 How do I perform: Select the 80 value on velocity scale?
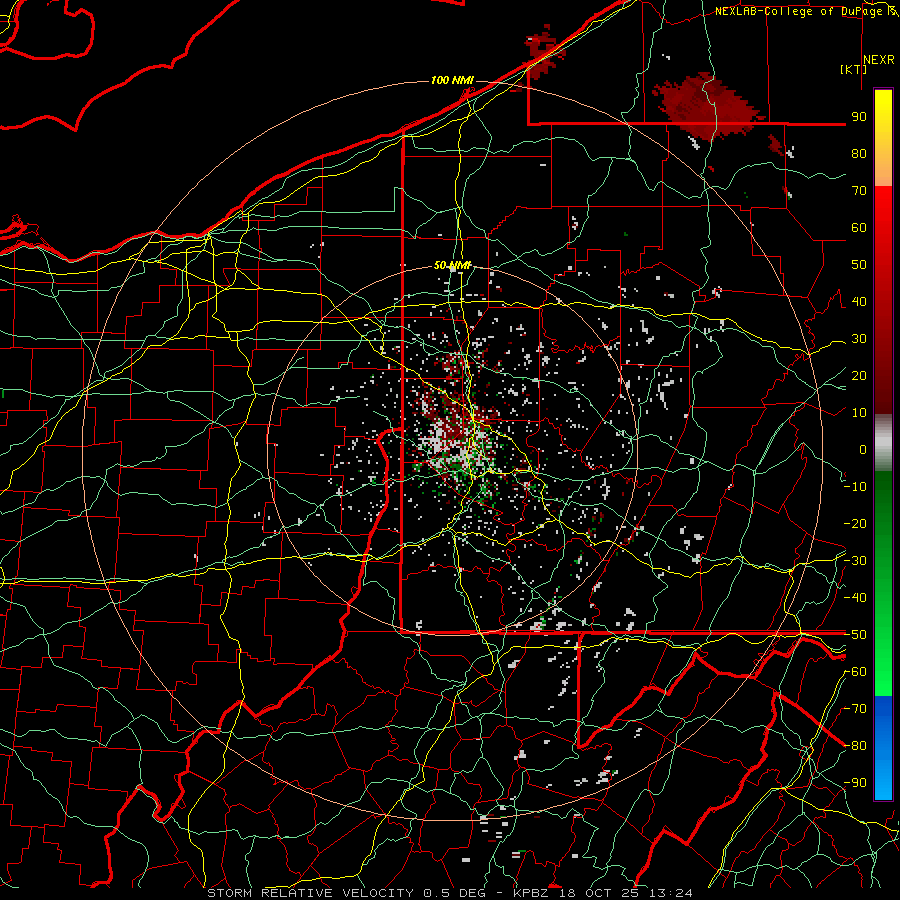[859, 153]
